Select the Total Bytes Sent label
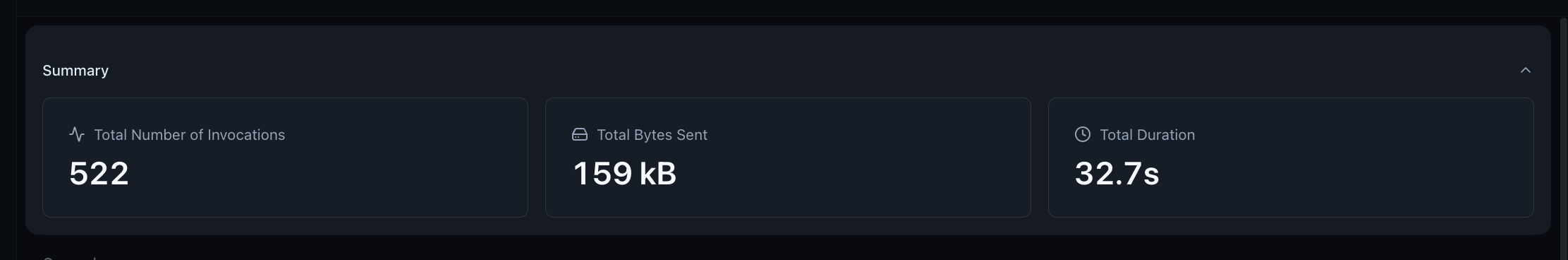1568x260 pixels. pos(652,135)
